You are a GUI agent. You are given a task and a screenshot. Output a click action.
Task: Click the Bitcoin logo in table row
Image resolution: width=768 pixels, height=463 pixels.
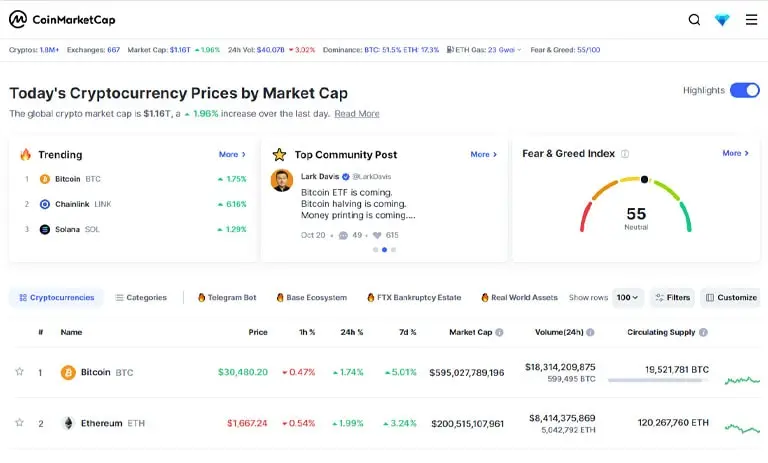coord(68,372)
